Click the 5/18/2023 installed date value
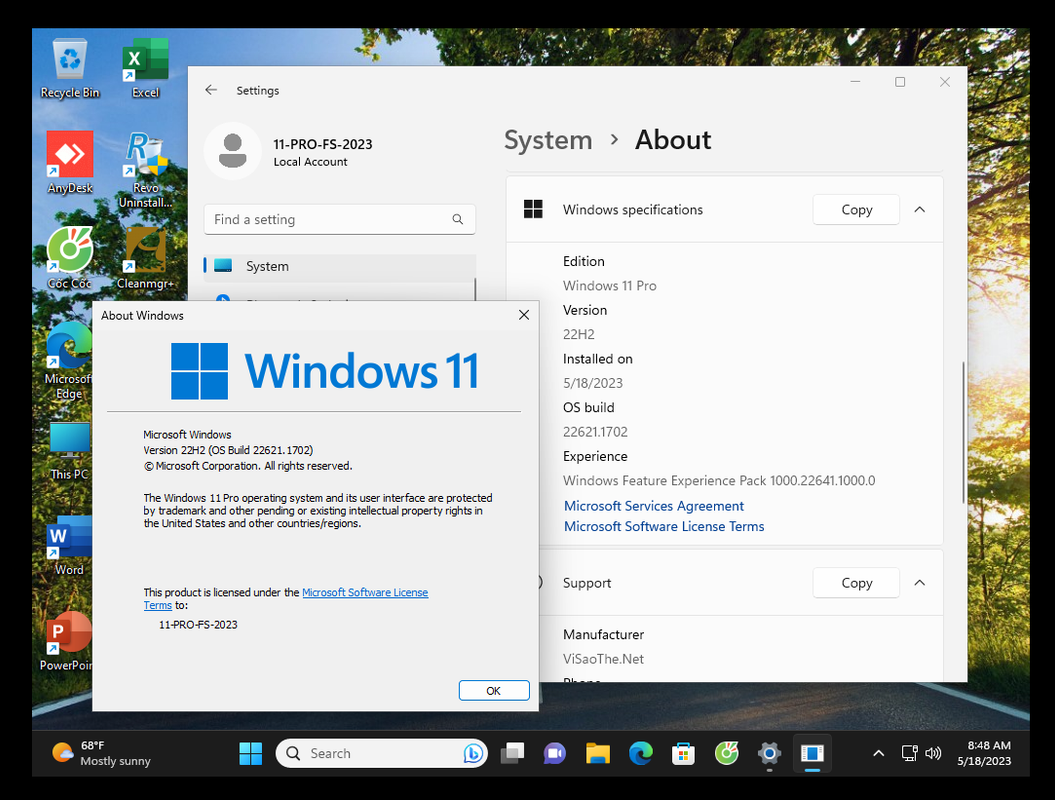Screen dimensions: 1055x800 (593, 383)
